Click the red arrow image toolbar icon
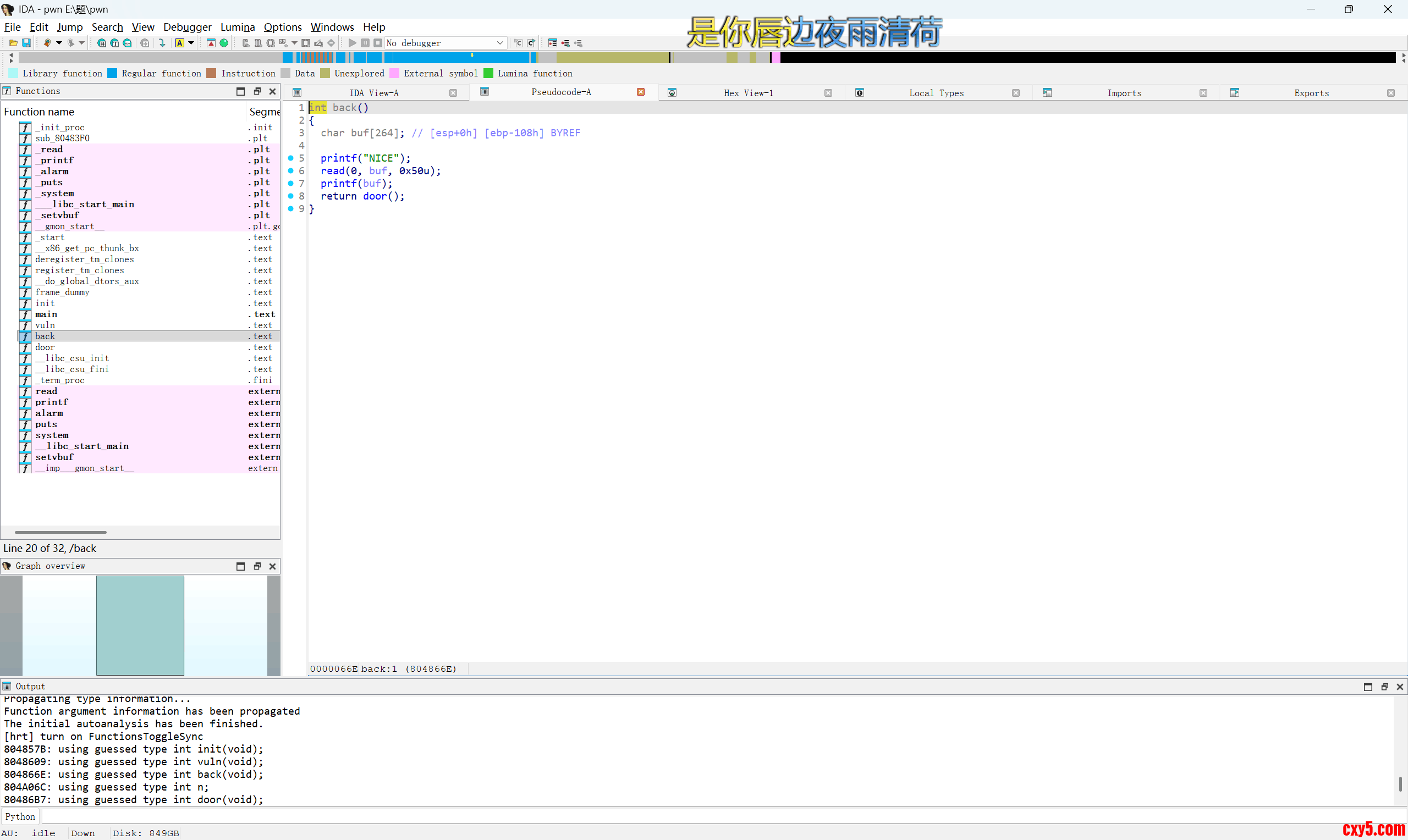 pyautogui.click(x=211, y=43)
